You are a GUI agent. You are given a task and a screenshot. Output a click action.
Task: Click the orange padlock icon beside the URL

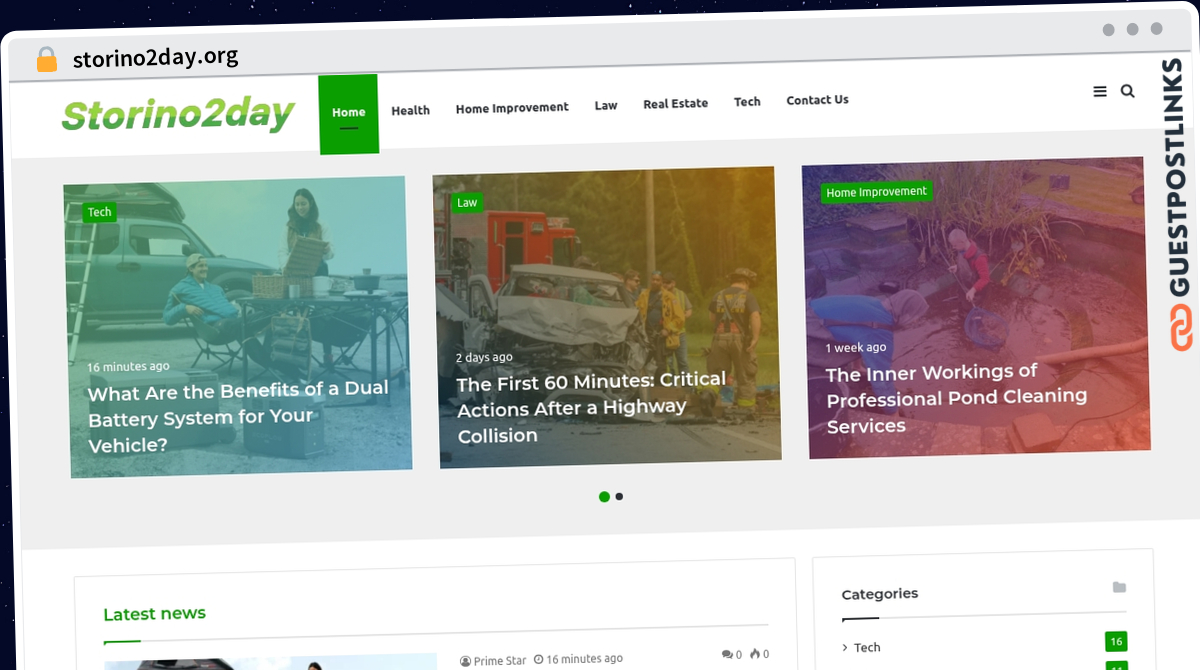46,59
